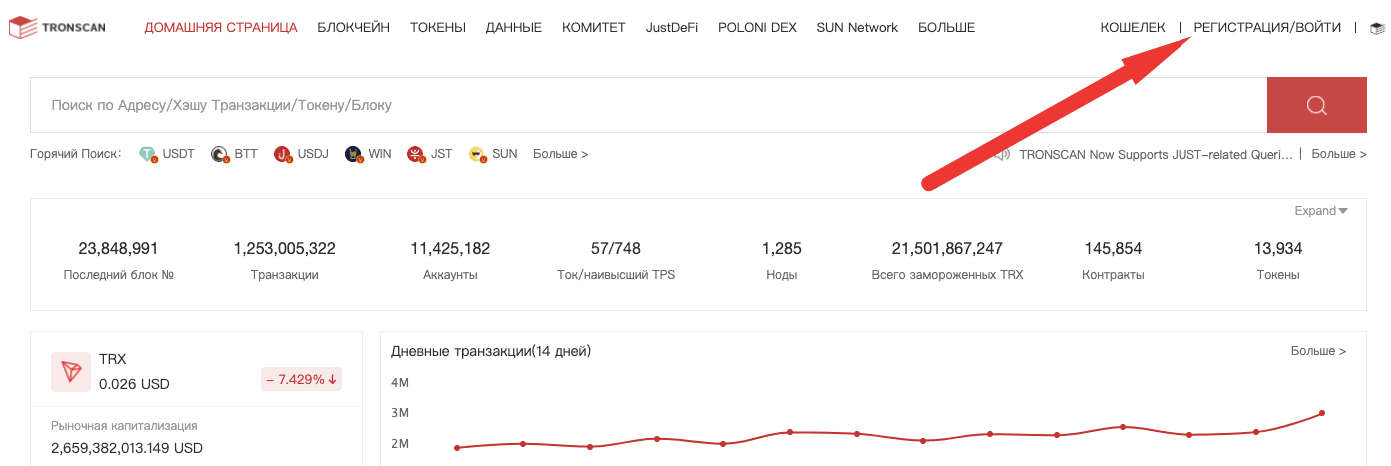The image size is (1391, 466).
Task: Open the КОШЕЛЕК link
Action: tap(1132, 28)
